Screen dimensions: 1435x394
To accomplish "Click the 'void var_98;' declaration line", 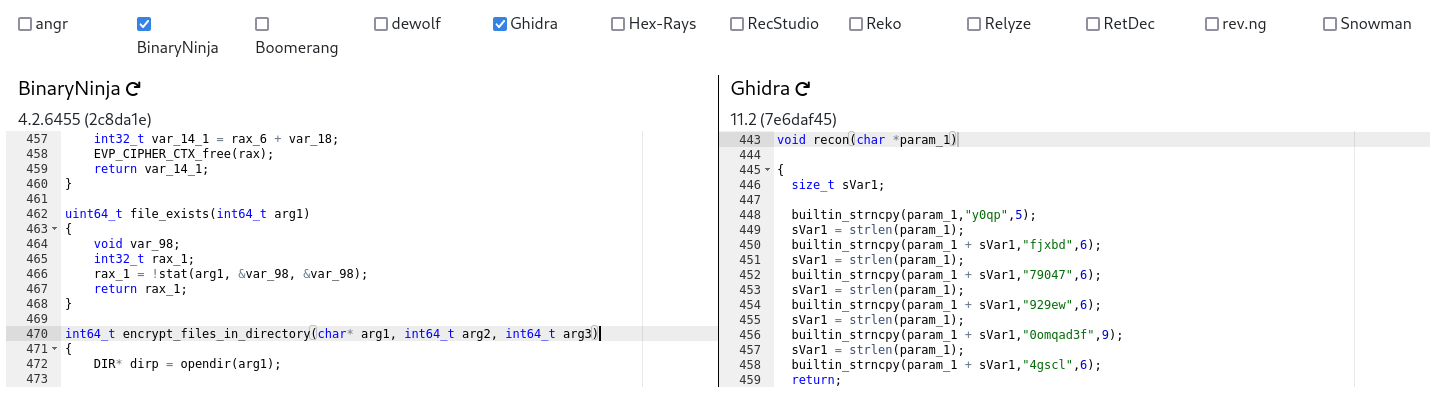I will click(x=137, y=244).
